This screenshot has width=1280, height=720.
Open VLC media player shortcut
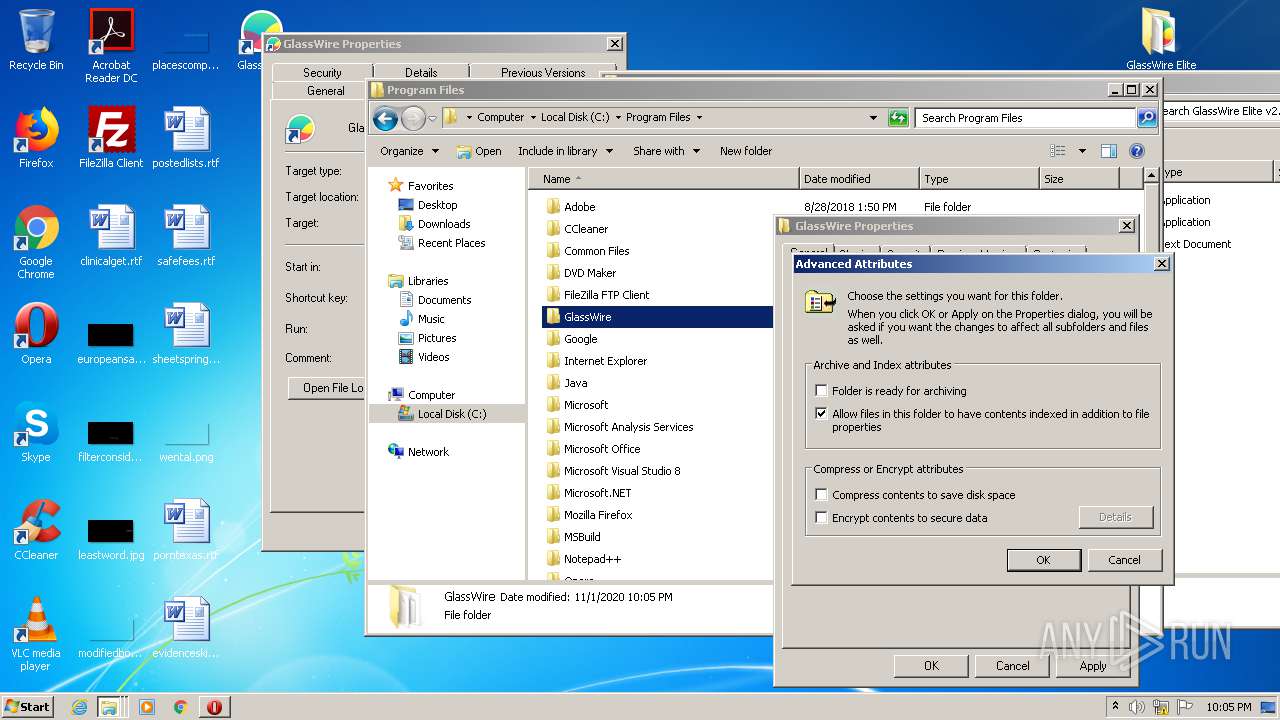[36, 634]
